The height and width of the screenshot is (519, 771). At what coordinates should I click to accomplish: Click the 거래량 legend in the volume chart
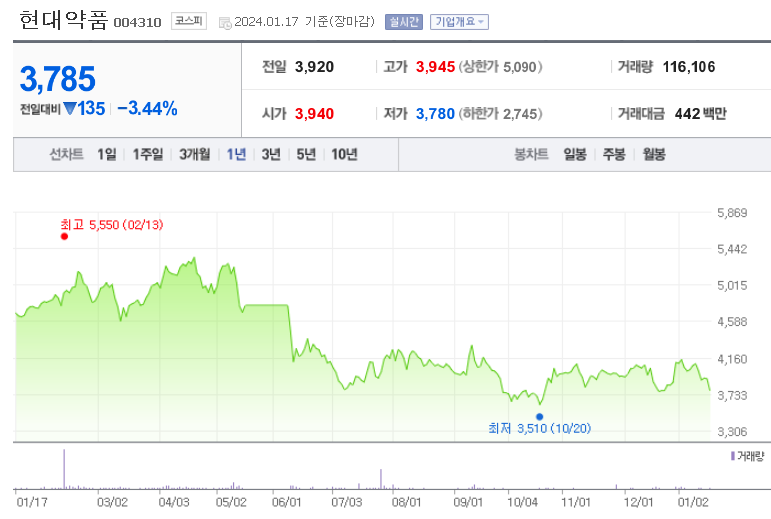747,457
